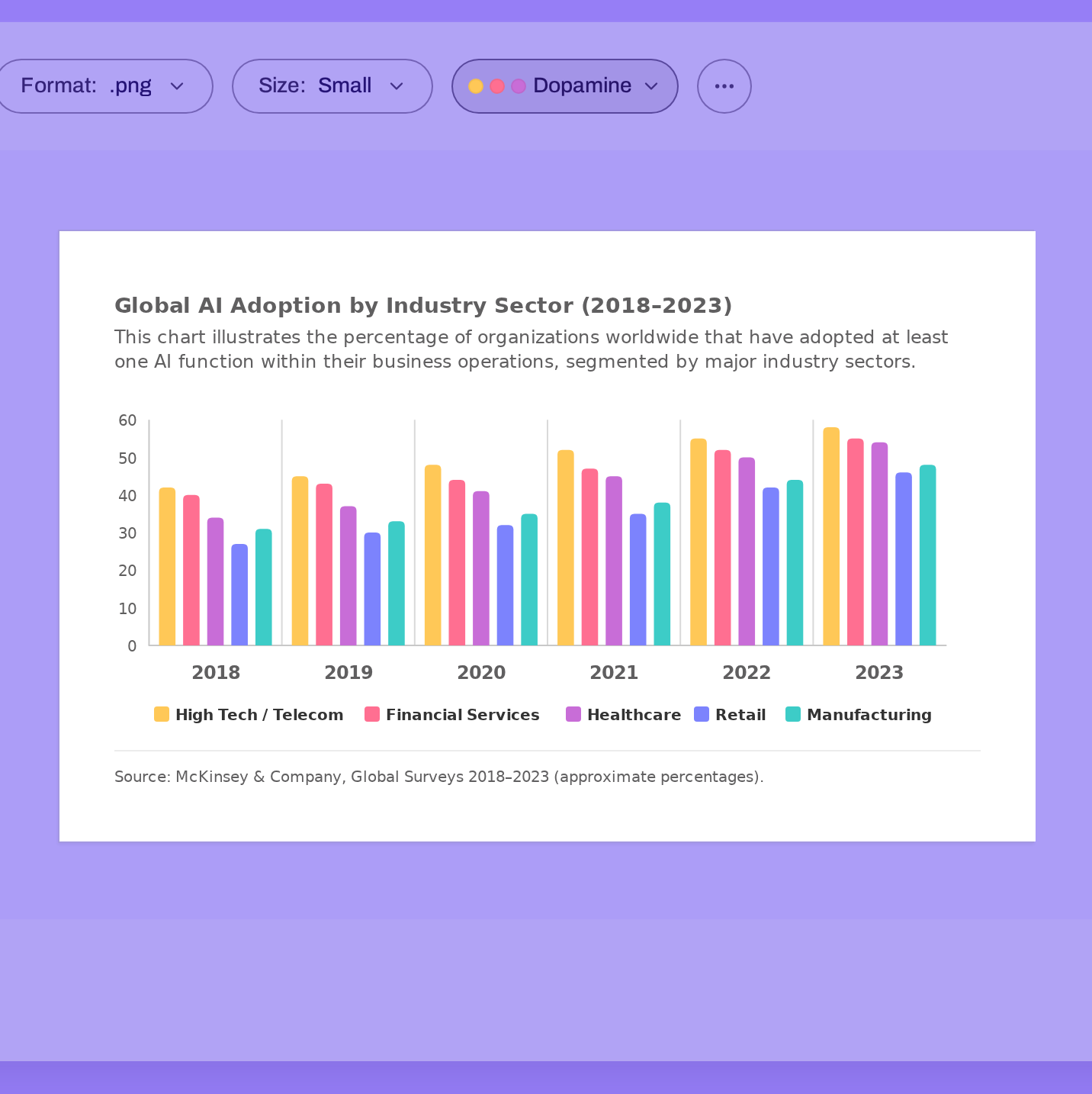Click the 2018 x-axis label
The height and width of the screenshot is (1094, 1092).
216,673
